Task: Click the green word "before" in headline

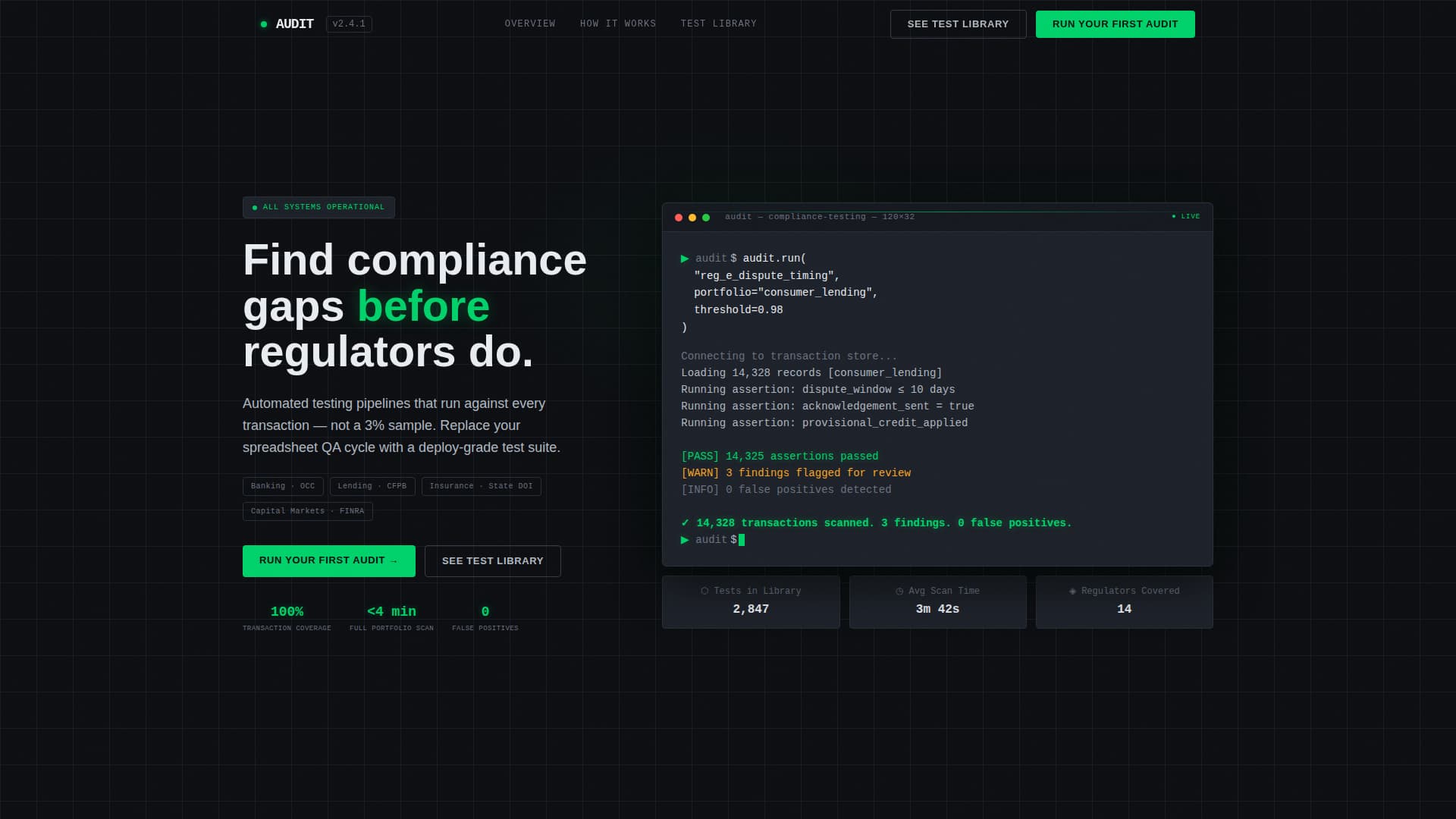Action: pos(423,306)
